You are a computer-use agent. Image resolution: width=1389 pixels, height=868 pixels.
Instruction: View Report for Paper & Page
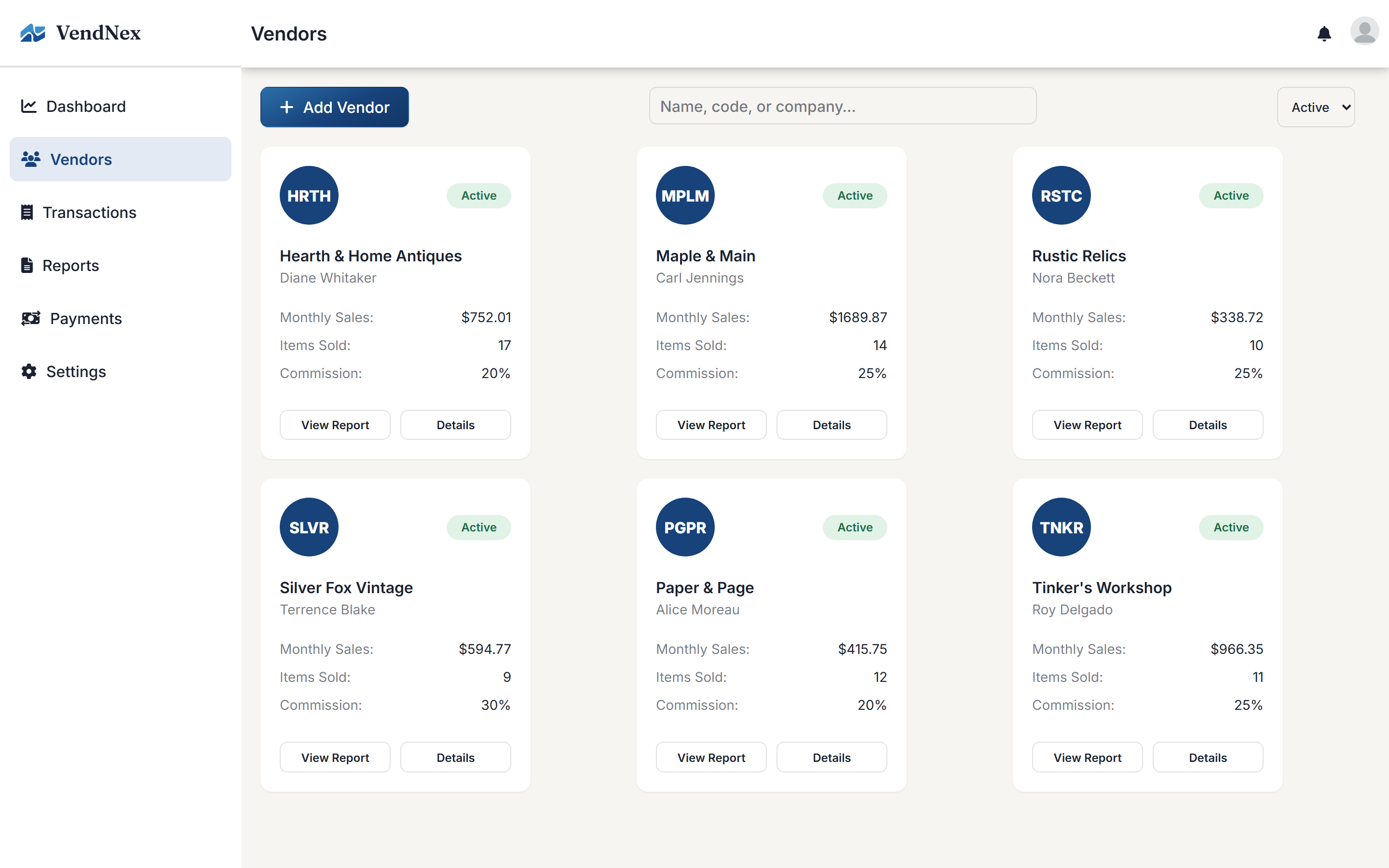pos(711,757)
